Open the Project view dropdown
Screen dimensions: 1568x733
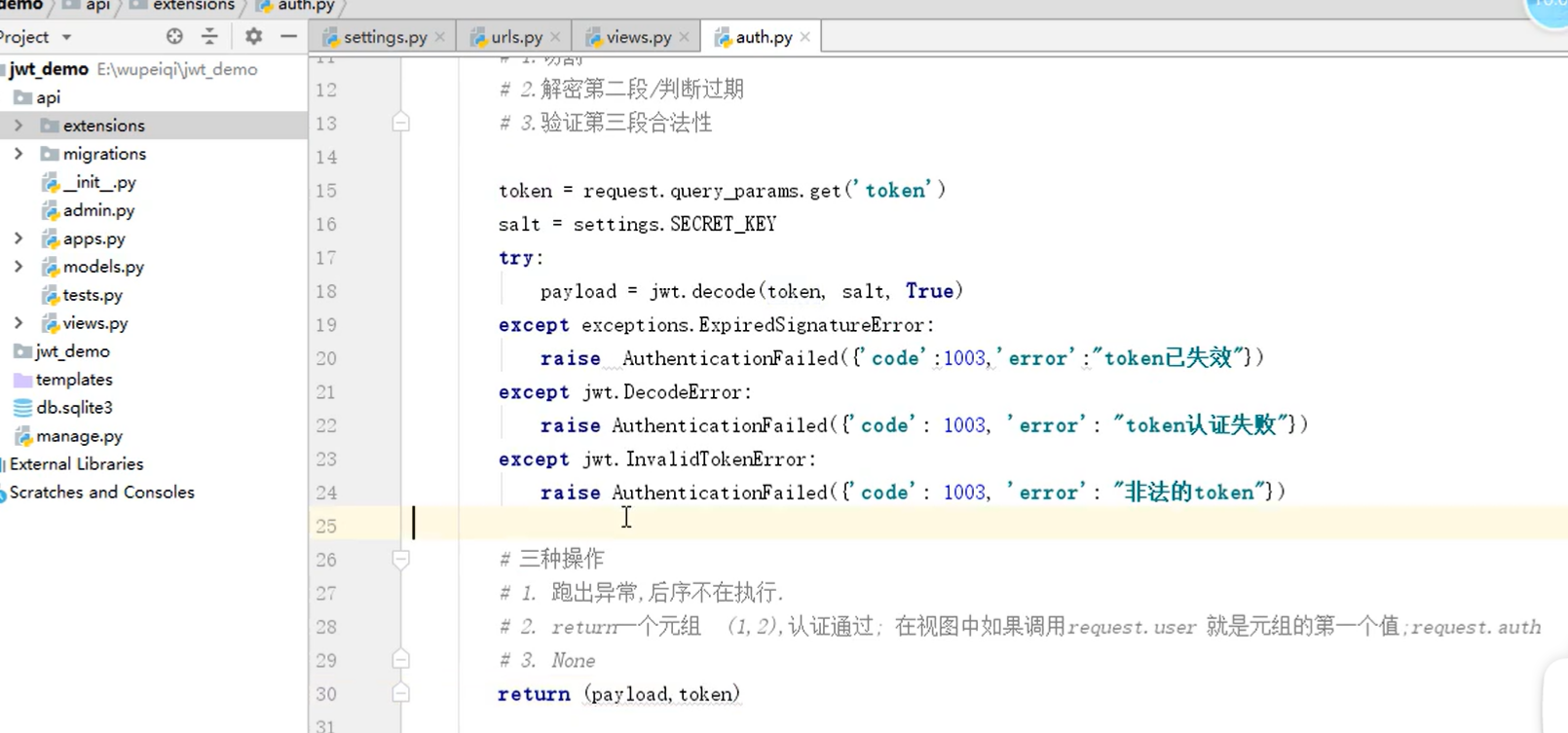click(66, 37)
